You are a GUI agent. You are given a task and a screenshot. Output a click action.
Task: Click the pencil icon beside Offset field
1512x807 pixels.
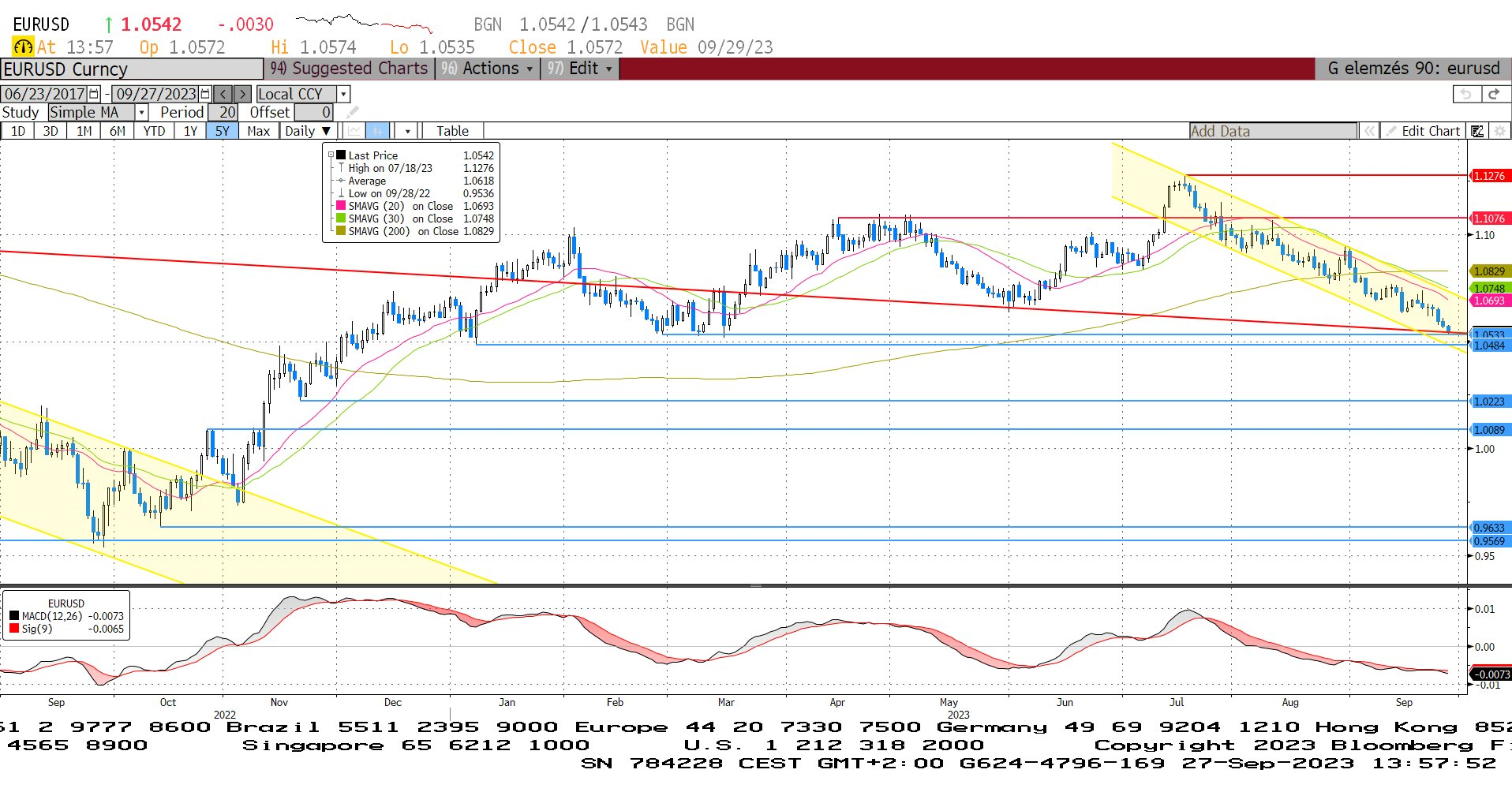tap(352, 112)
